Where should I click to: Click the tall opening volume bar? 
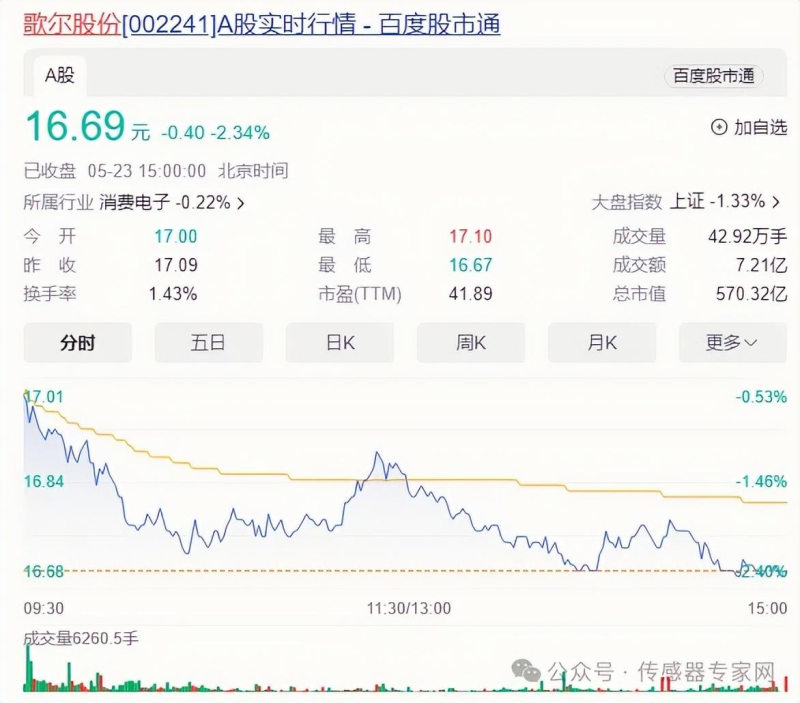pyautogui.click(x=28, y=668)
